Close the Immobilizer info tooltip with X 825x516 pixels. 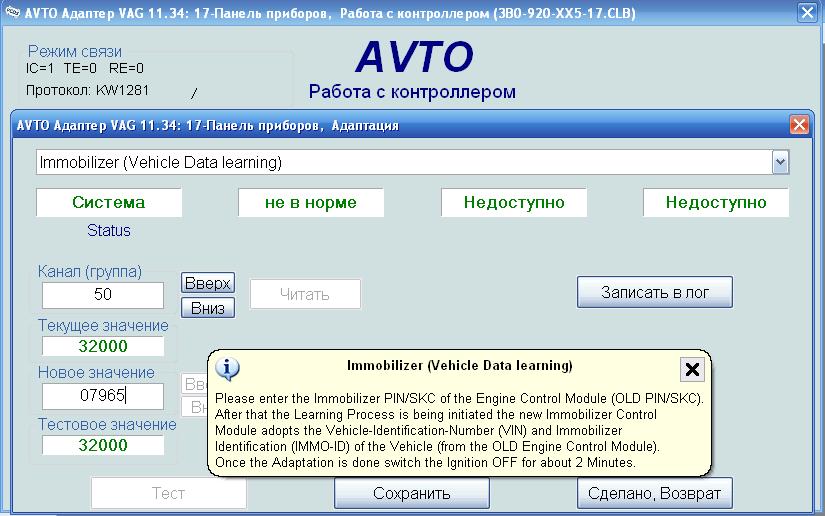[x=692, y=369]
